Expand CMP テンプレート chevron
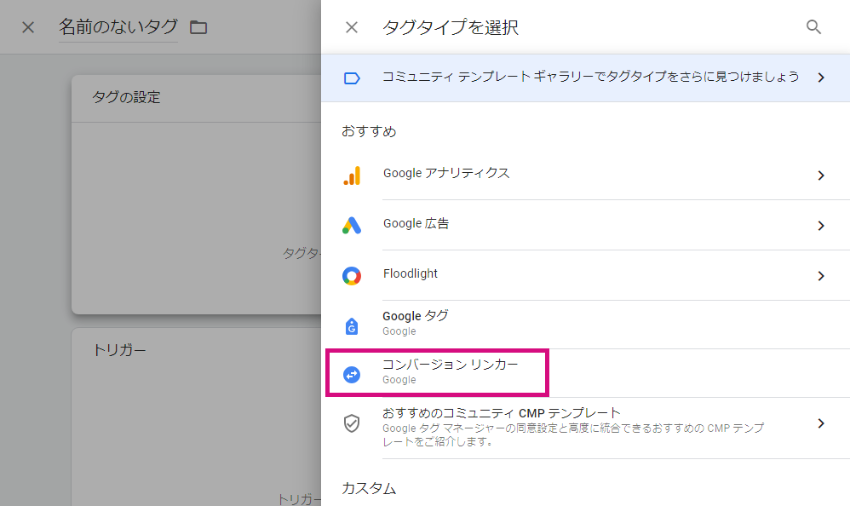This screenshot has height=506, width=850. click(821, 423)
